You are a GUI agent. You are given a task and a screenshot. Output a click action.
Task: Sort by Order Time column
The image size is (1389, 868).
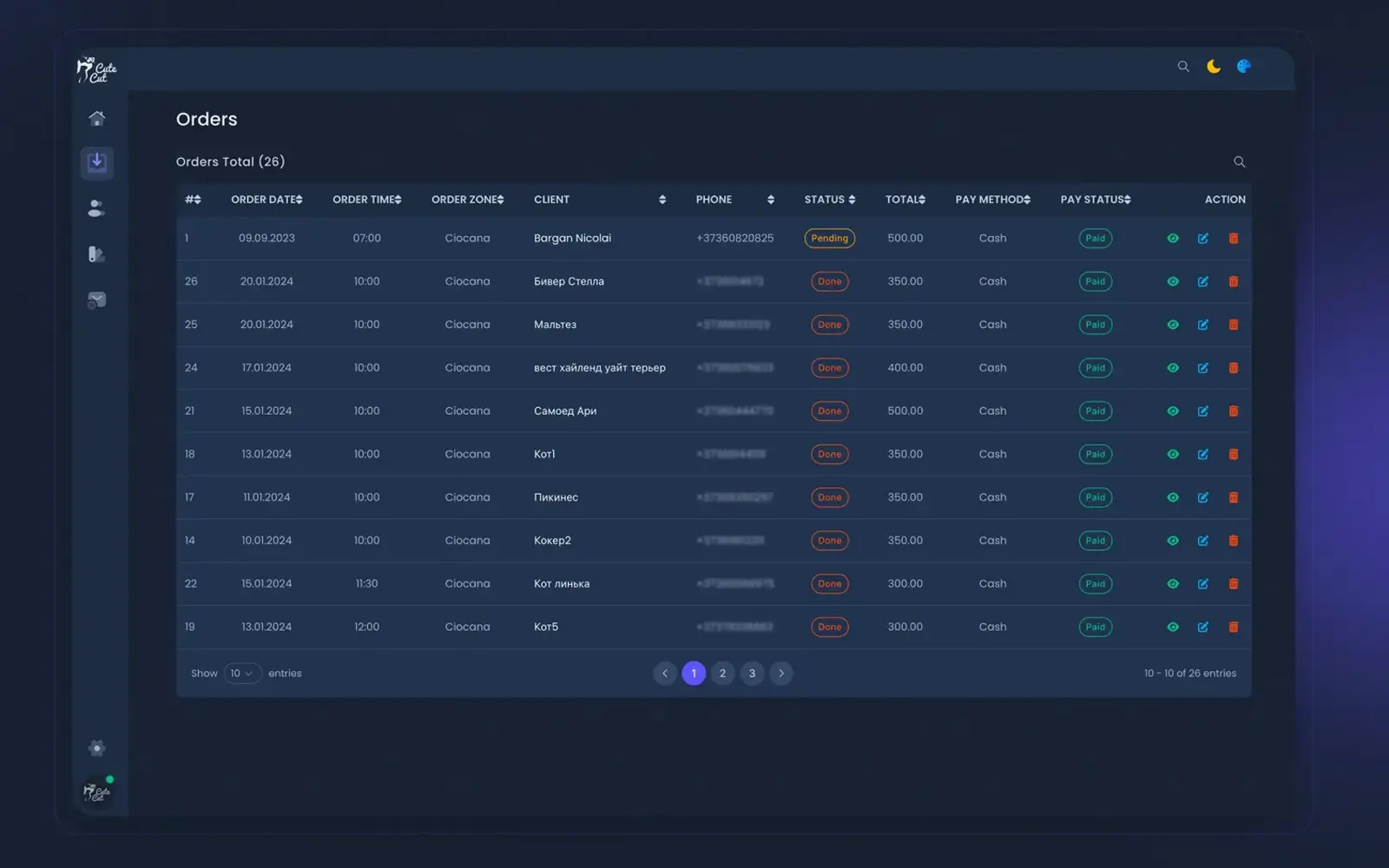pyautogui.click(x=366, y=200)
